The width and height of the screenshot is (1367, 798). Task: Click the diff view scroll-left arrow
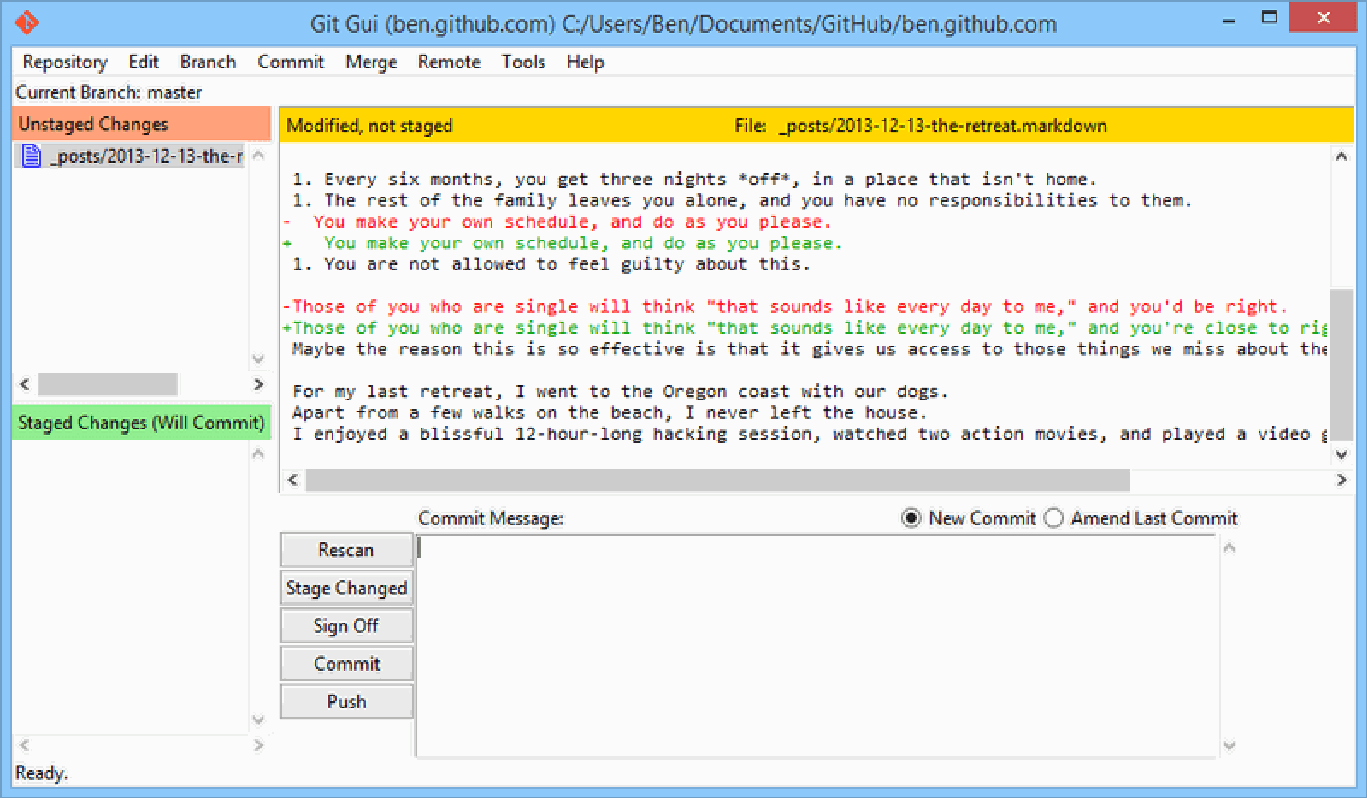click(292, 481)
